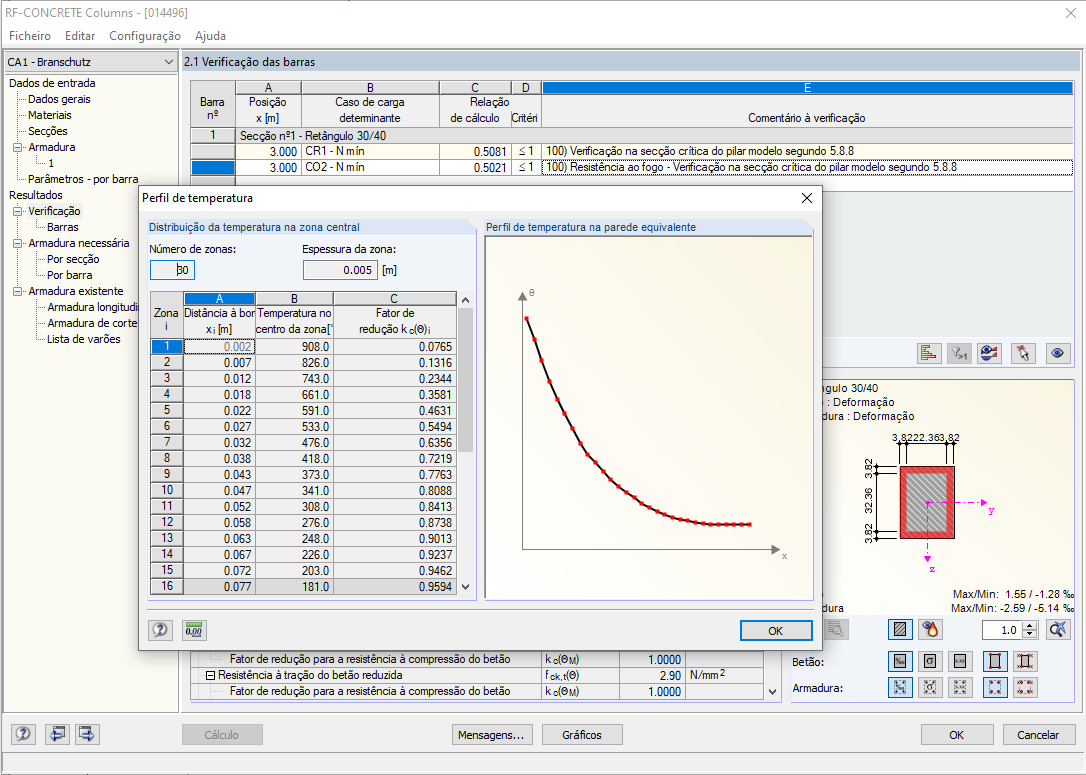Select Parâmetros - por barra tree item
1086x775 pixels.
click(x=83, y=179)
